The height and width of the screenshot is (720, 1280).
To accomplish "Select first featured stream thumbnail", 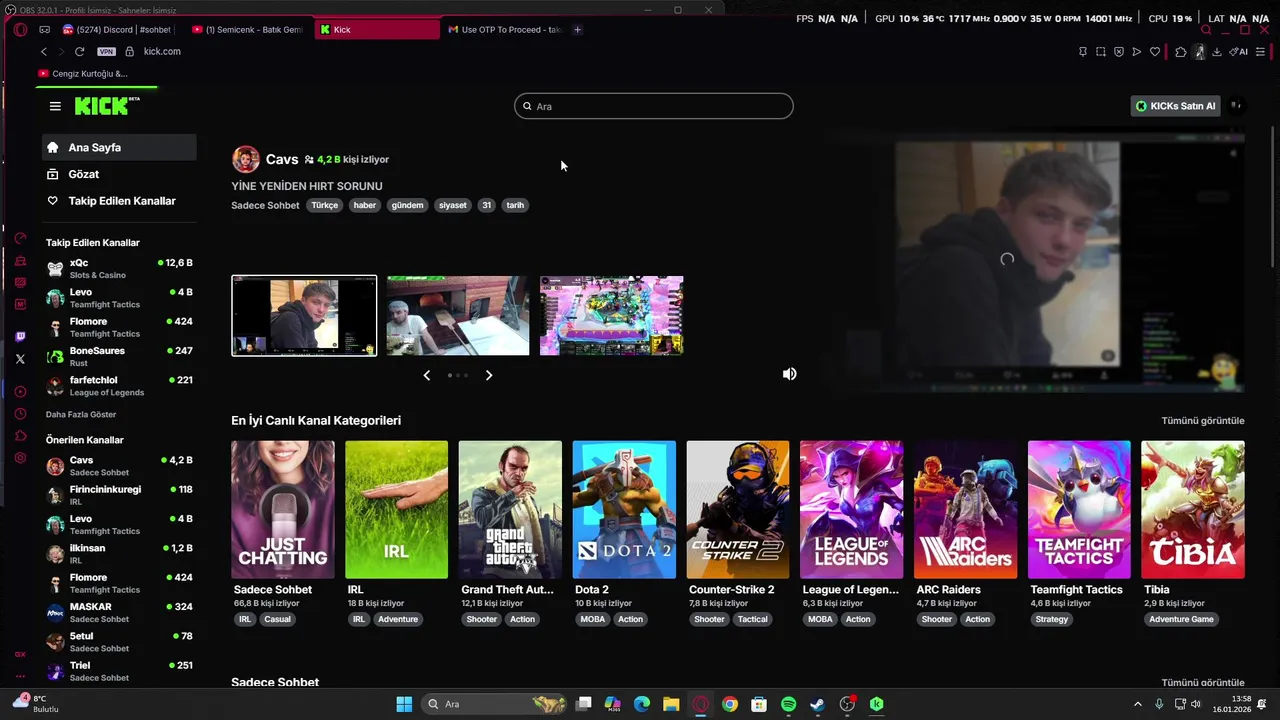I will click(x=304, y=316).
